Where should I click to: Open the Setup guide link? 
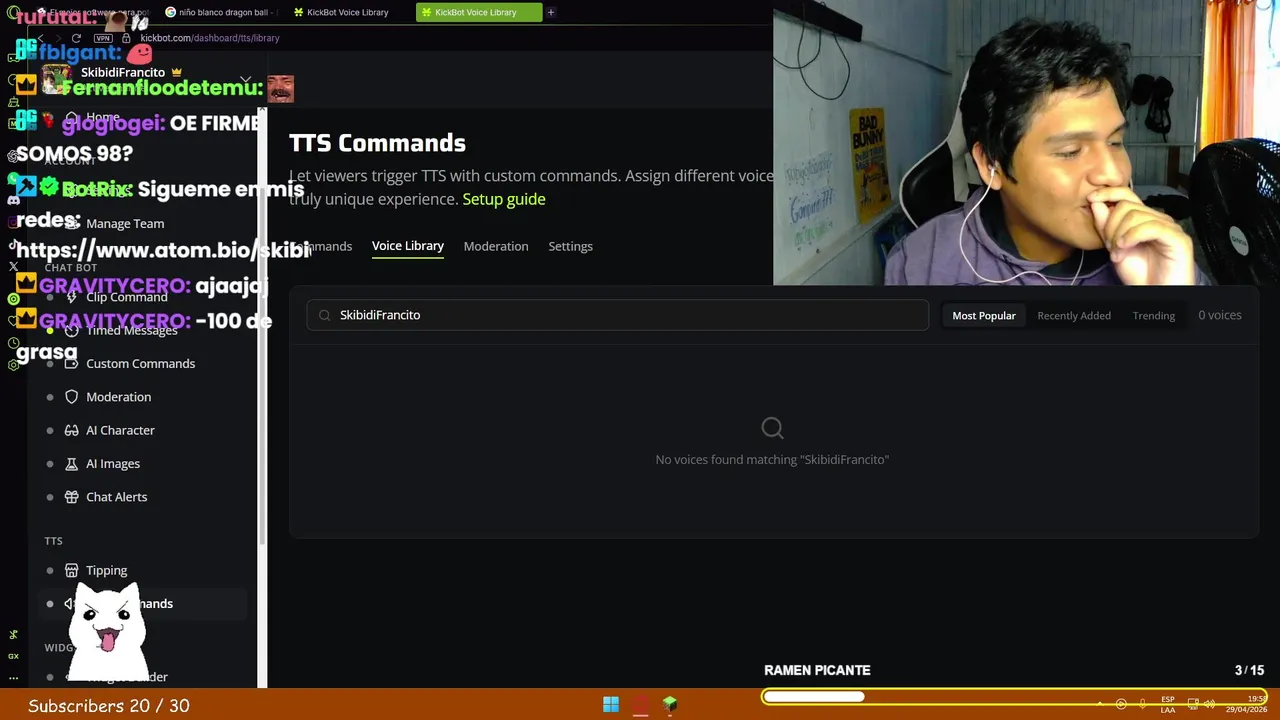click(504, 199)
